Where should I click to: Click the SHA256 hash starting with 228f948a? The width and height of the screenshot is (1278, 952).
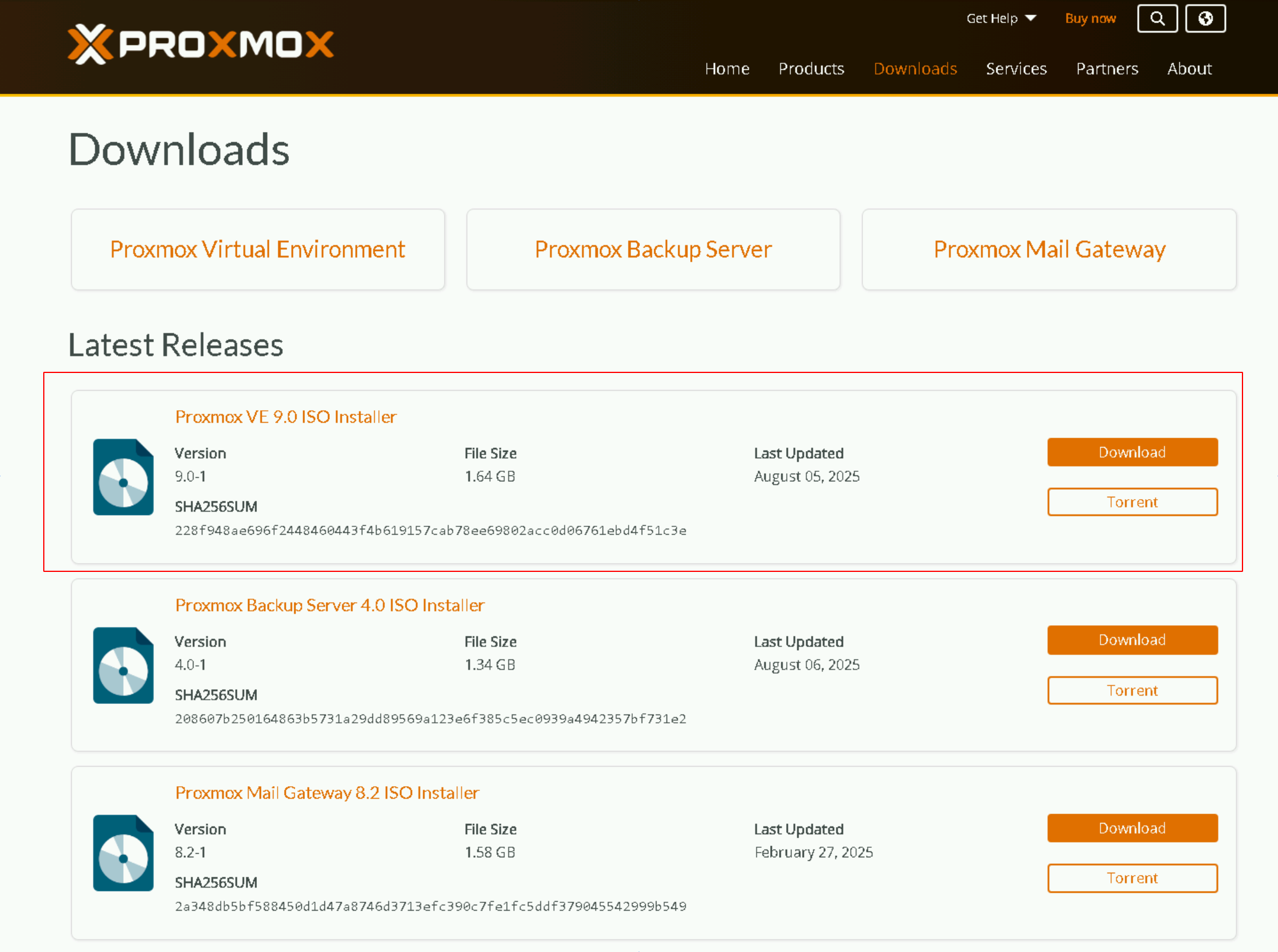point(430,530)
